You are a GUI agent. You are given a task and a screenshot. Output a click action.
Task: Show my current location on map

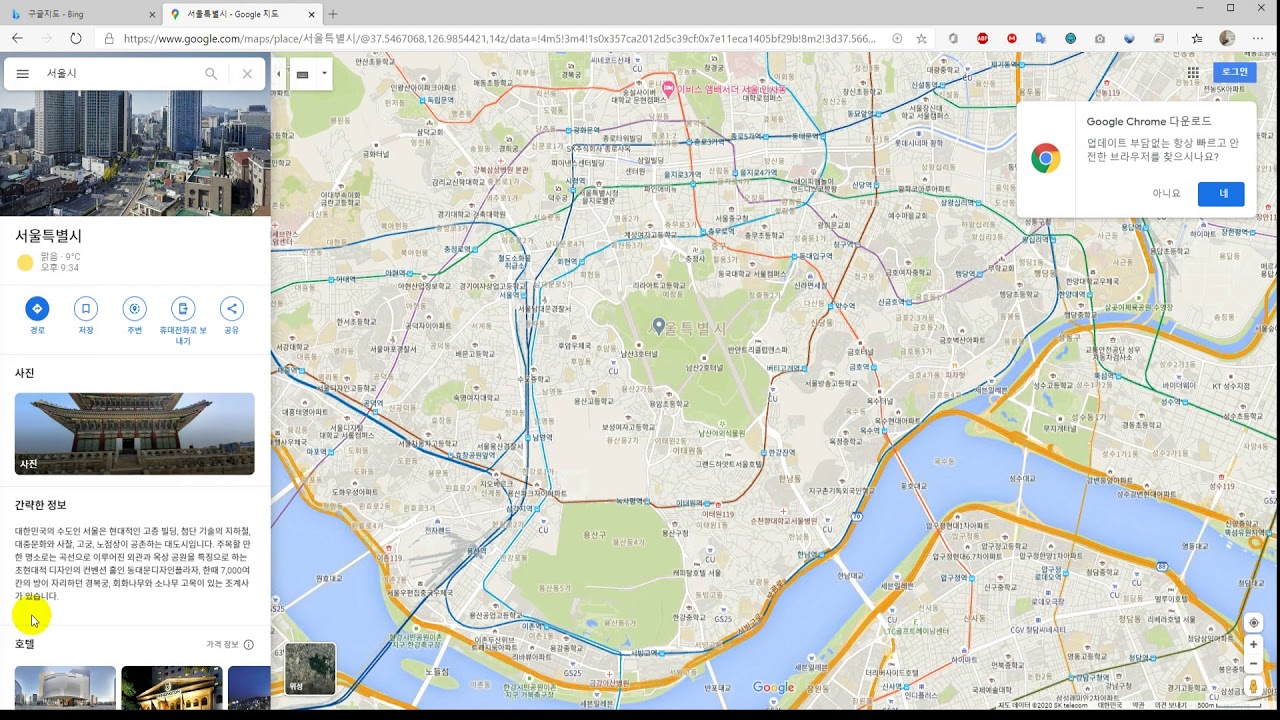[x=1253, y=623]
